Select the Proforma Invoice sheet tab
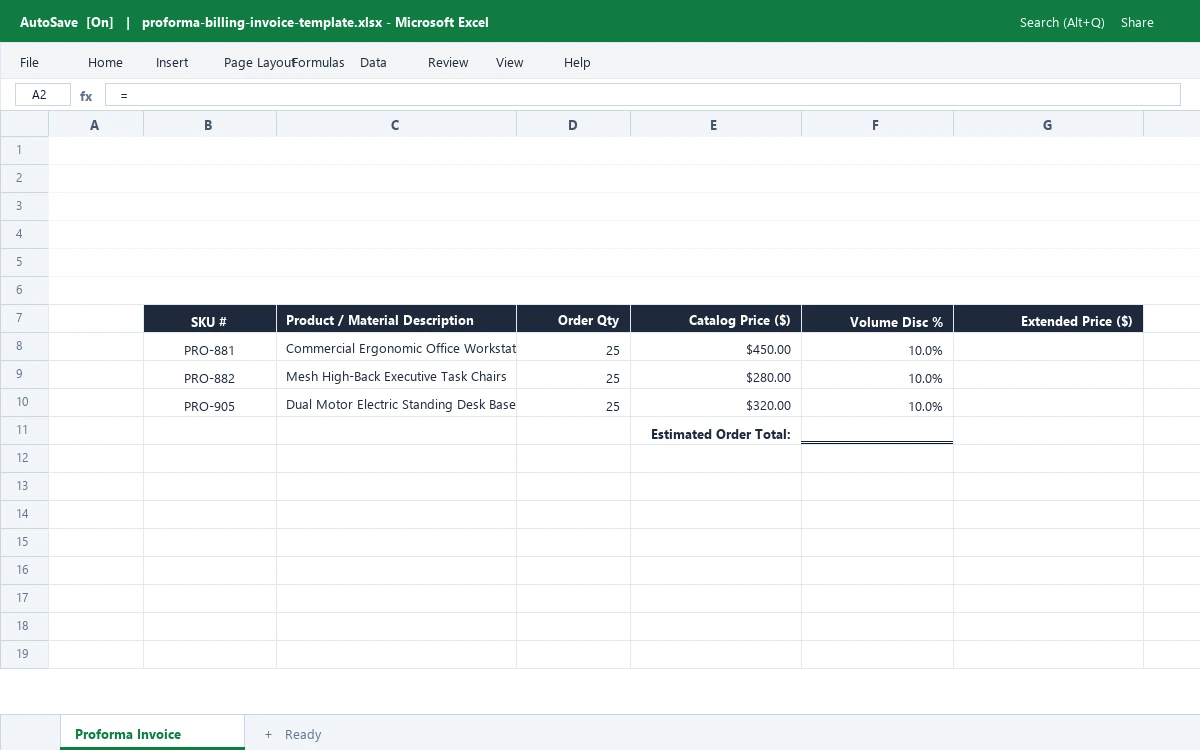The height and width of the screenshot is (750, 1200). (152, 733)
